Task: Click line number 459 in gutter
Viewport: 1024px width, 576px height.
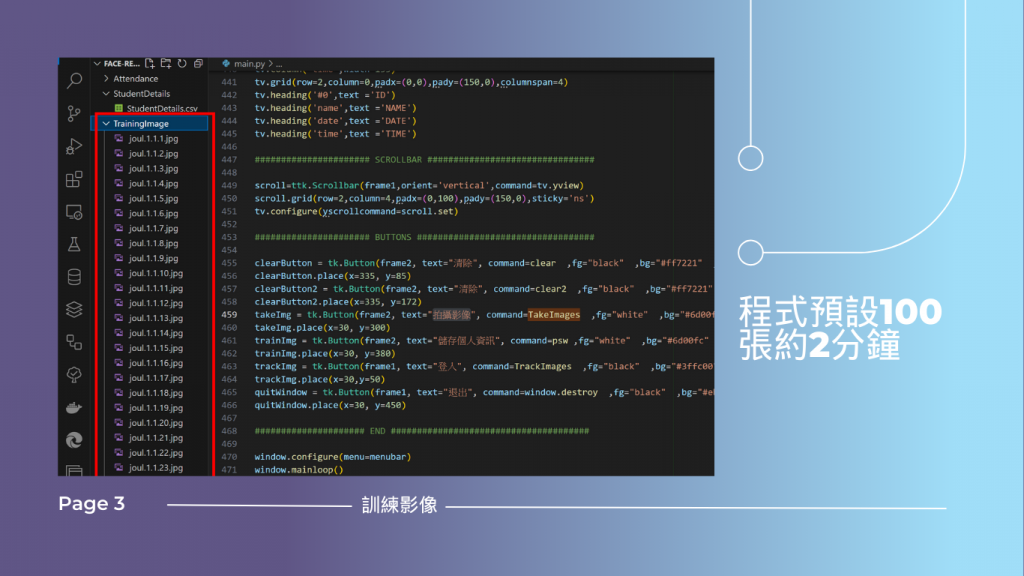Action: pos(229,315)
